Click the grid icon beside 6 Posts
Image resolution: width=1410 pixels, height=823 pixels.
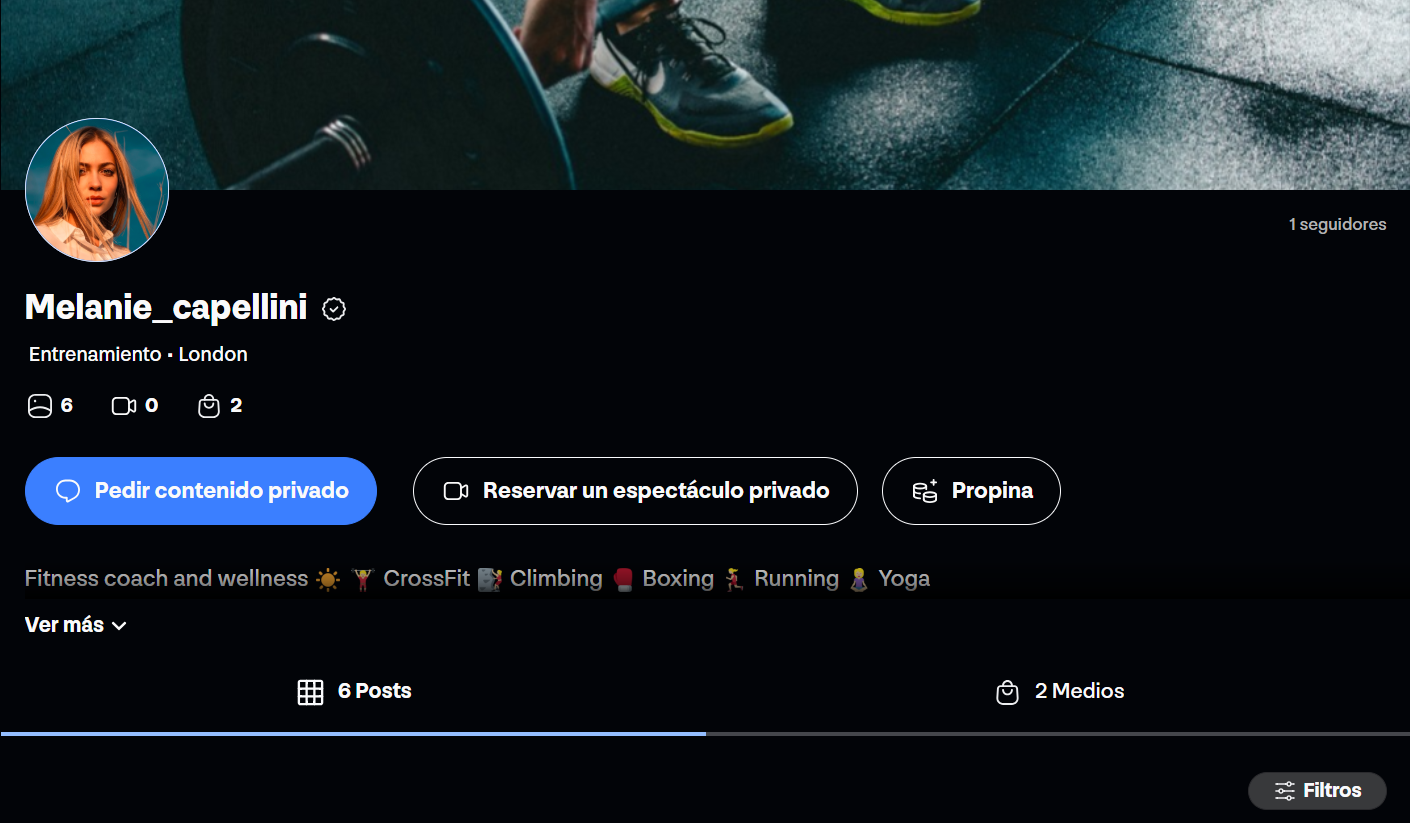(x=310, y=692)
